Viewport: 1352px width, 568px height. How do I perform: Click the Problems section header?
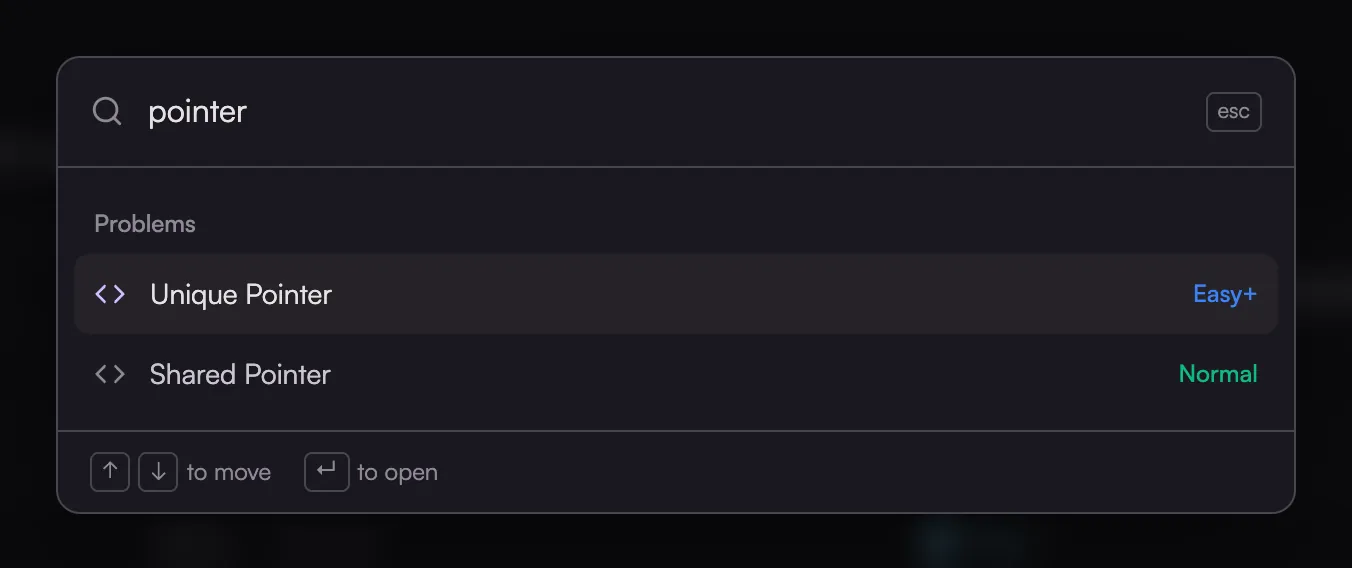(x=145, y=224)
